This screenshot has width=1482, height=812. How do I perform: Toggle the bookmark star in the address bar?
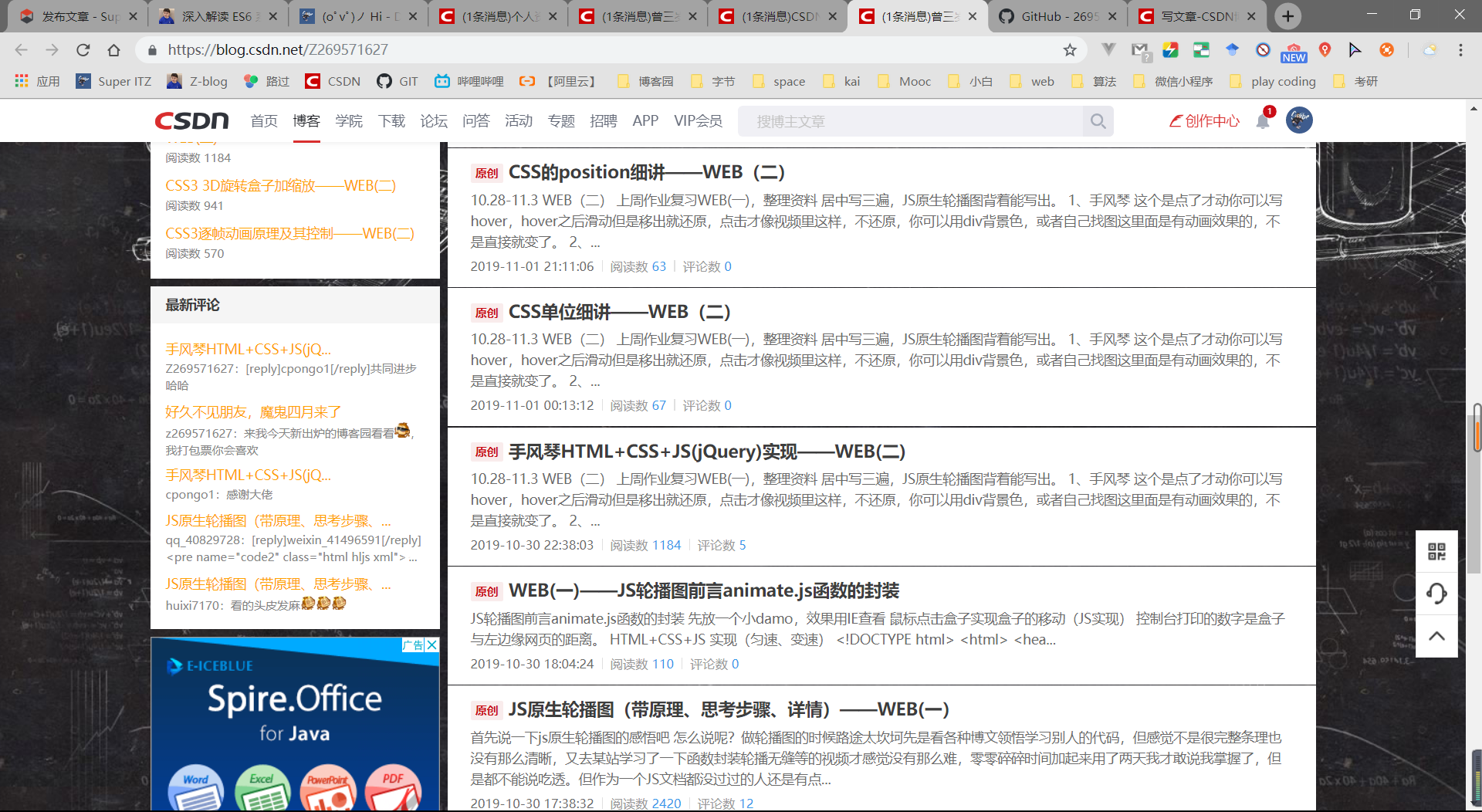(x=1070, y=49)
